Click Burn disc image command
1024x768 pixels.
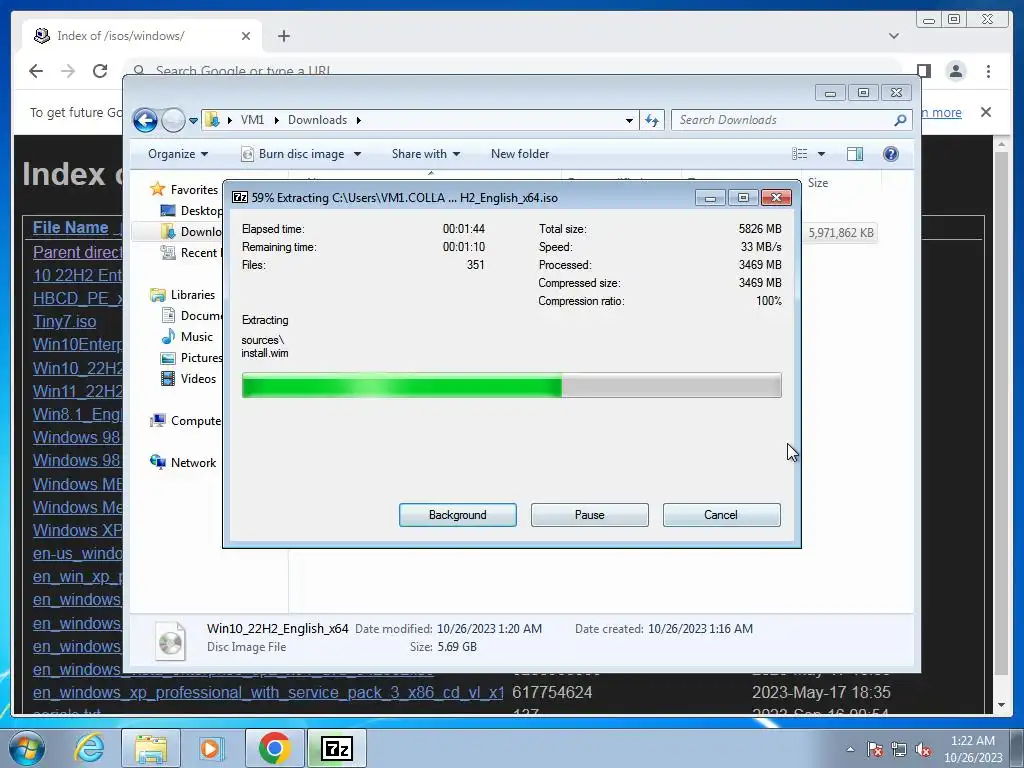[x=293, y=154]
